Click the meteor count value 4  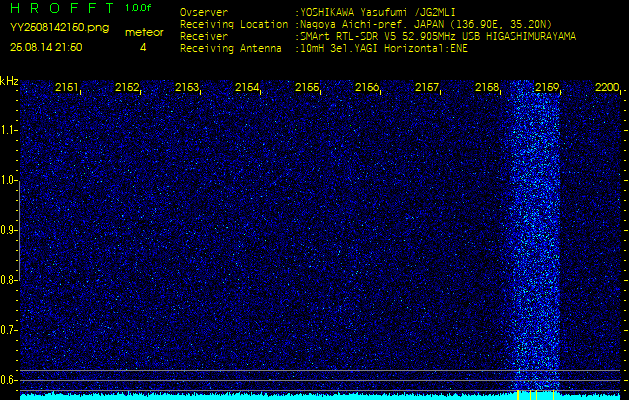tap(143, 47)
